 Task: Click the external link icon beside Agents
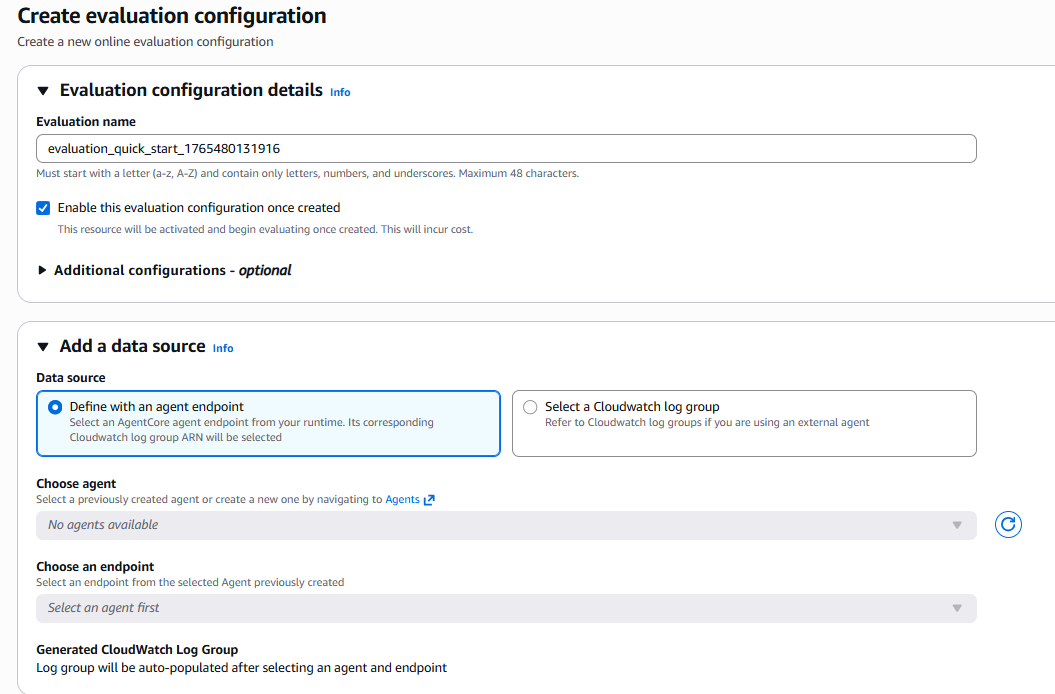click(x=429, y=500)
